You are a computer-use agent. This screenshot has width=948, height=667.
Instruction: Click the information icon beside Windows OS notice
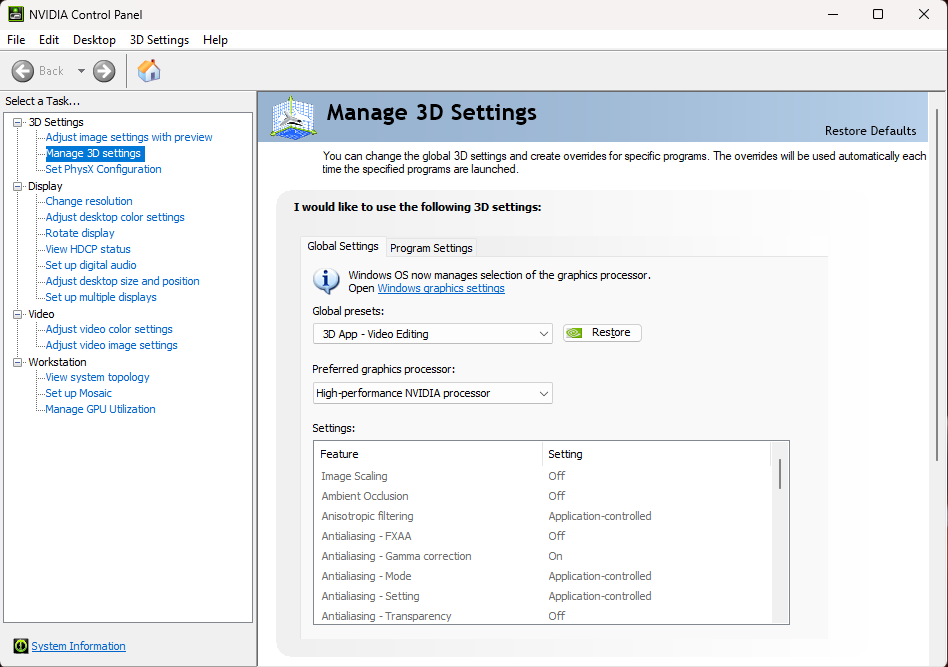click(x=326, y=281)
